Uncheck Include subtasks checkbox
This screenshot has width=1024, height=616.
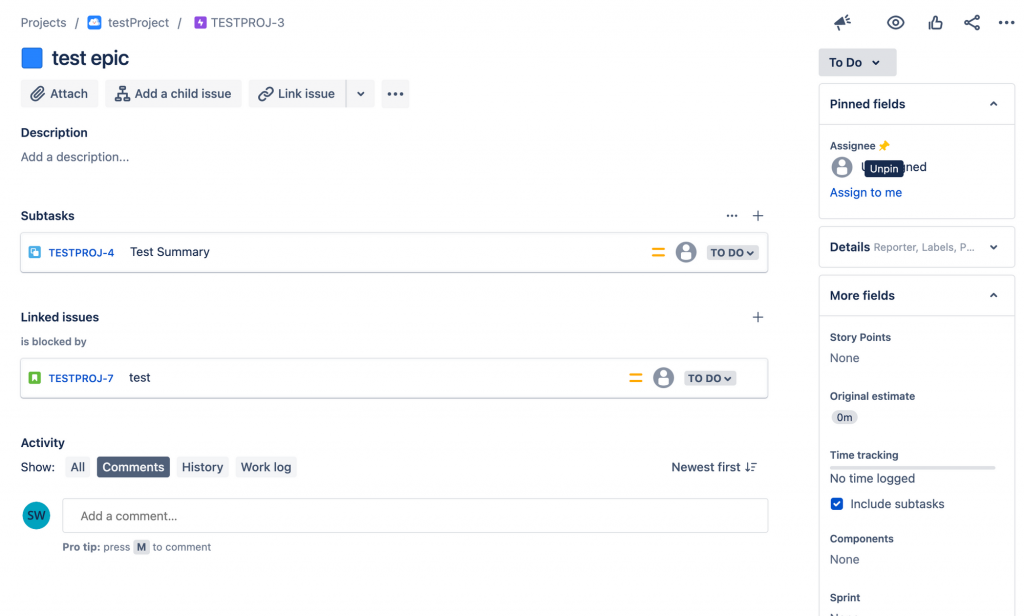837,504
